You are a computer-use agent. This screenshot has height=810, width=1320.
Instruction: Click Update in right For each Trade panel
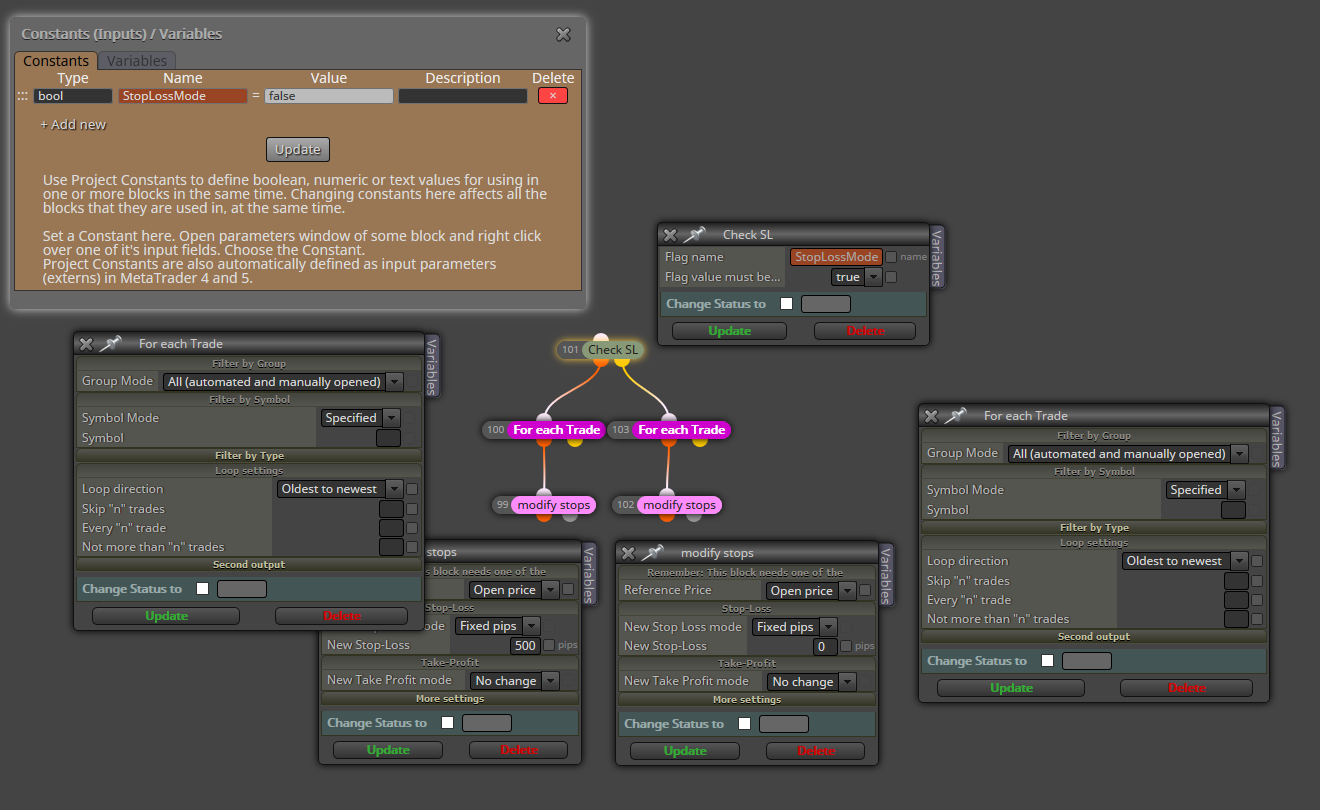(x=1011, y=688)
